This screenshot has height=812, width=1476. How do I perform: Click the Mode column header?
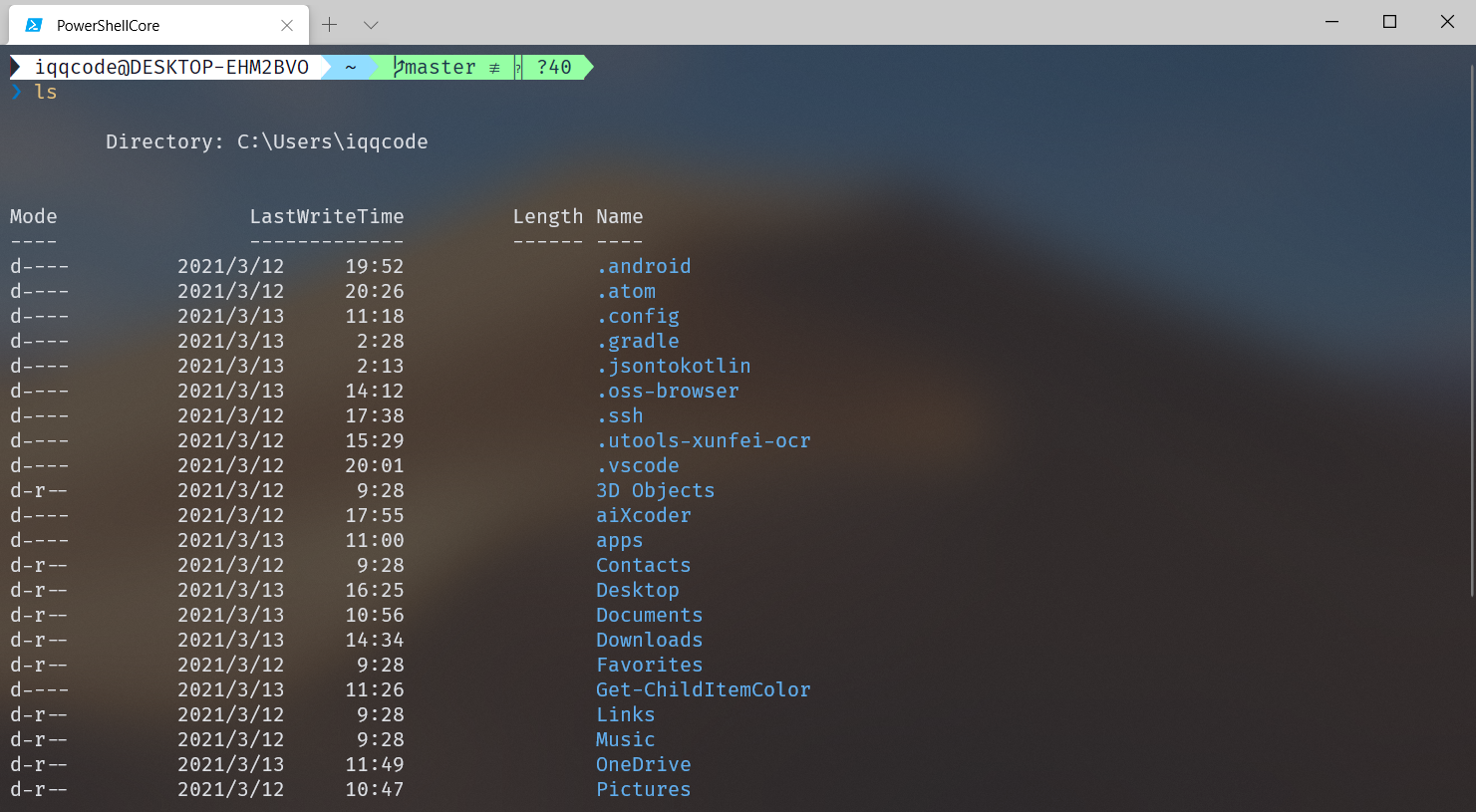coord(34,216)
